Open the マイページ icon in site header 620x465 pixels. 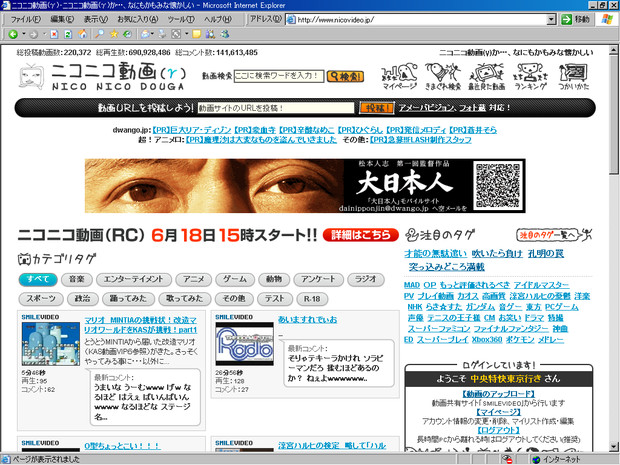click(399, 76)
